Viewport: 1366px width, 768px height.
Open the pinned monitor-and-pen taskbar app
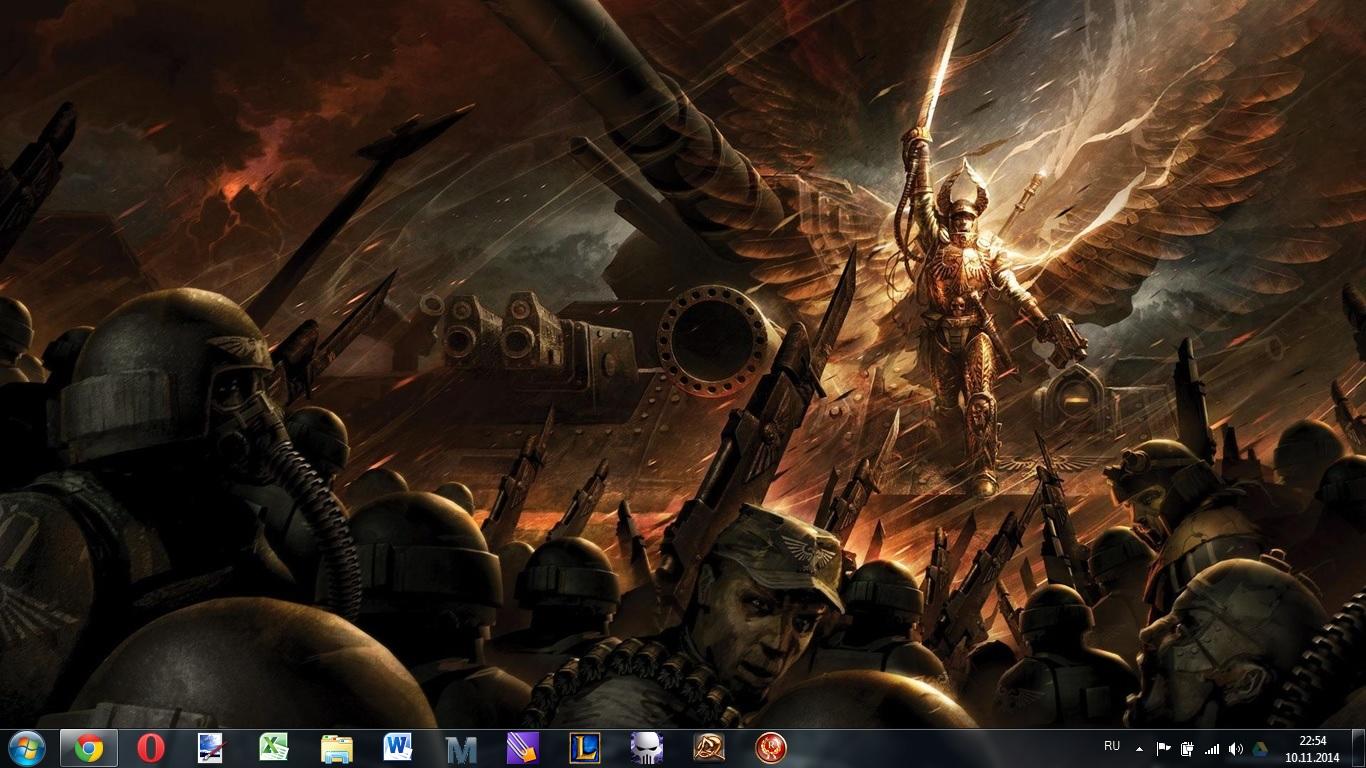pos(211,748)
